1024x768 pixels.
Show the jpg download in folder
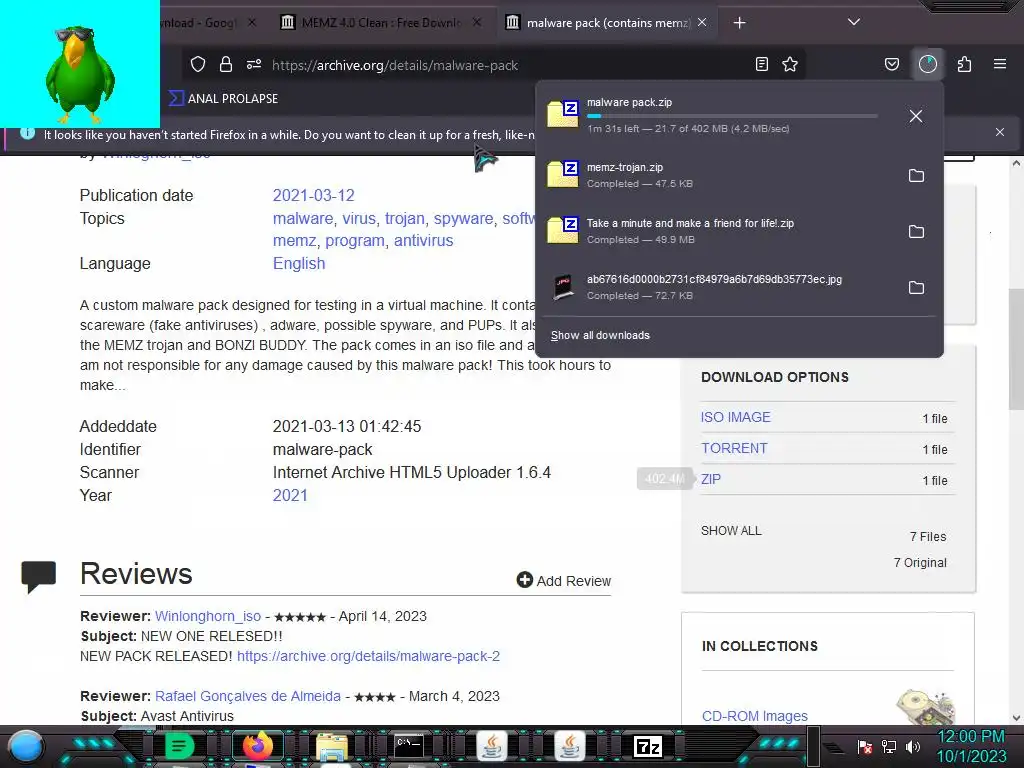pyautogui.click(x=916, y=288)
